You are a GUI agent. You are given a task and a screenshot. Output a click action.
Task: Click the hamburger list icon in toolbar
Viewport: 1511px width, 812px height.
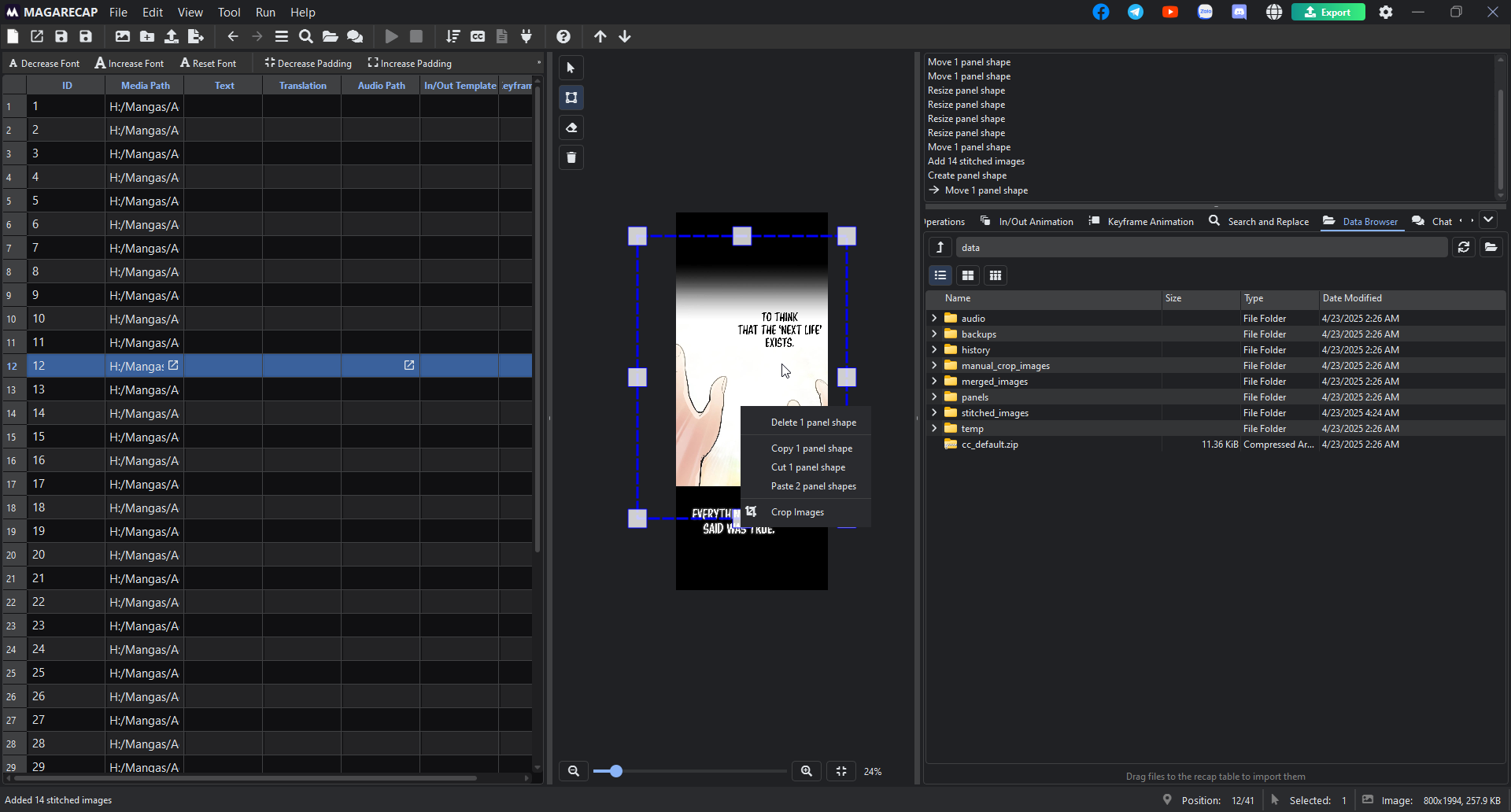coord(281,36)
